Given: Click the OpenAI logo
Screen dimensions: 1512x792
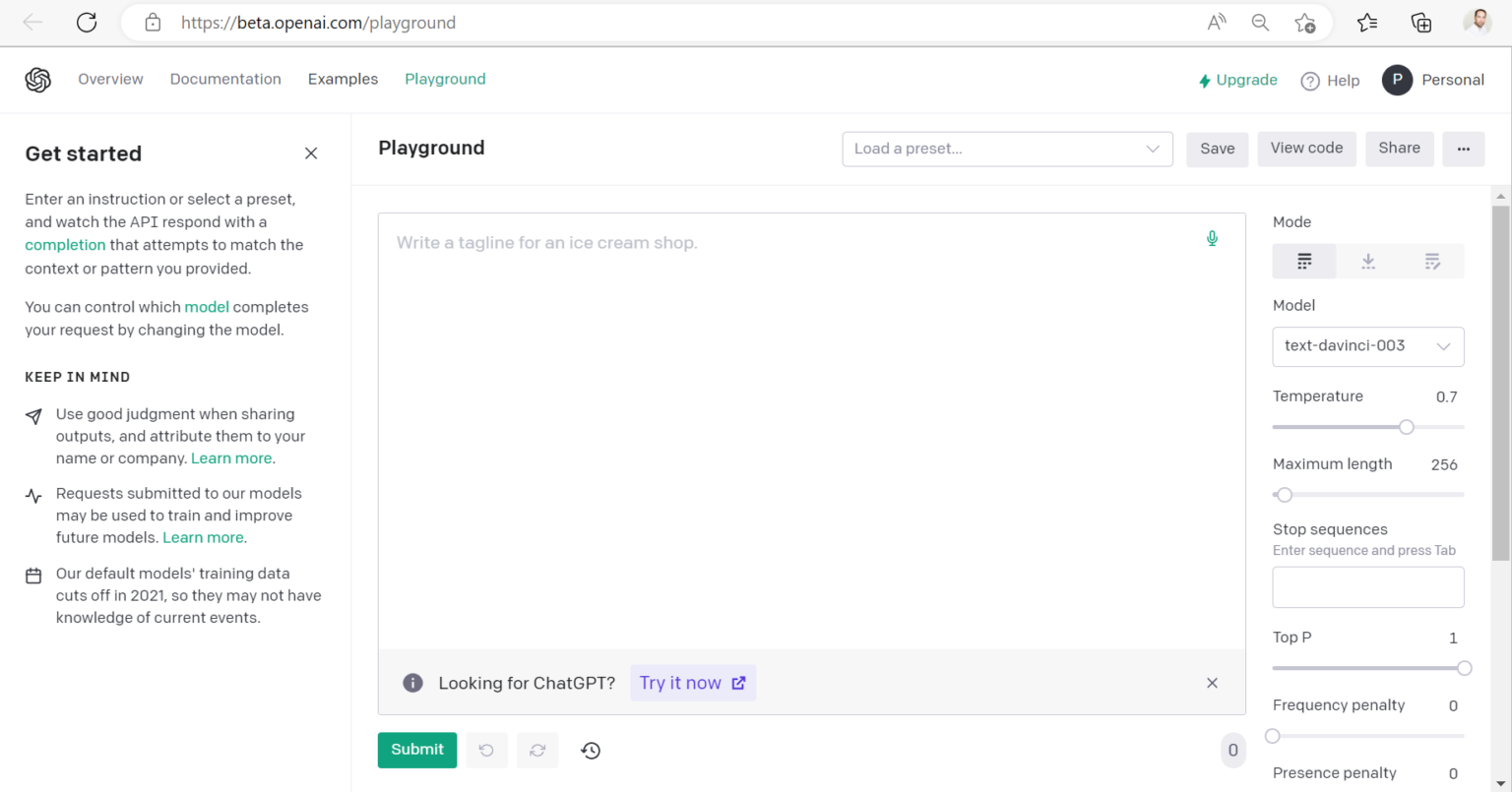Looking at the screenshot, I should [x=38, y=80].
